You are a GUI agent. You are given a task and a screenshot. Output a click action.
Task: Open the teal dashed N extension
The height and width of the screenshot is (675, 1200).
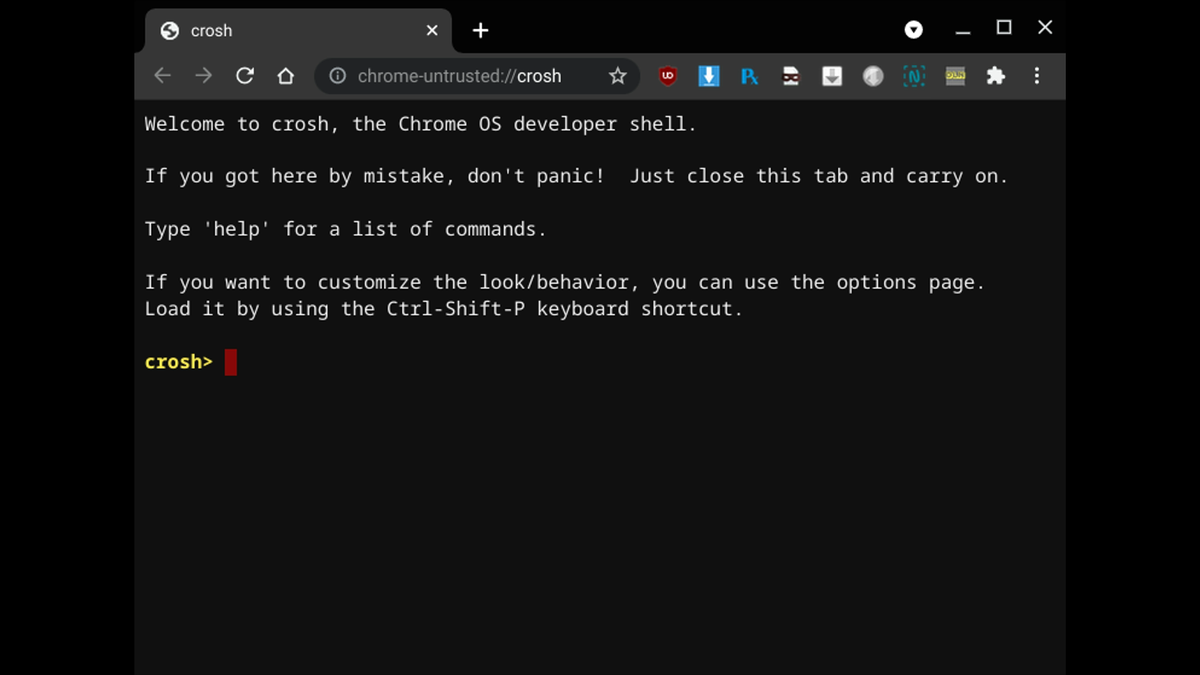914,76
